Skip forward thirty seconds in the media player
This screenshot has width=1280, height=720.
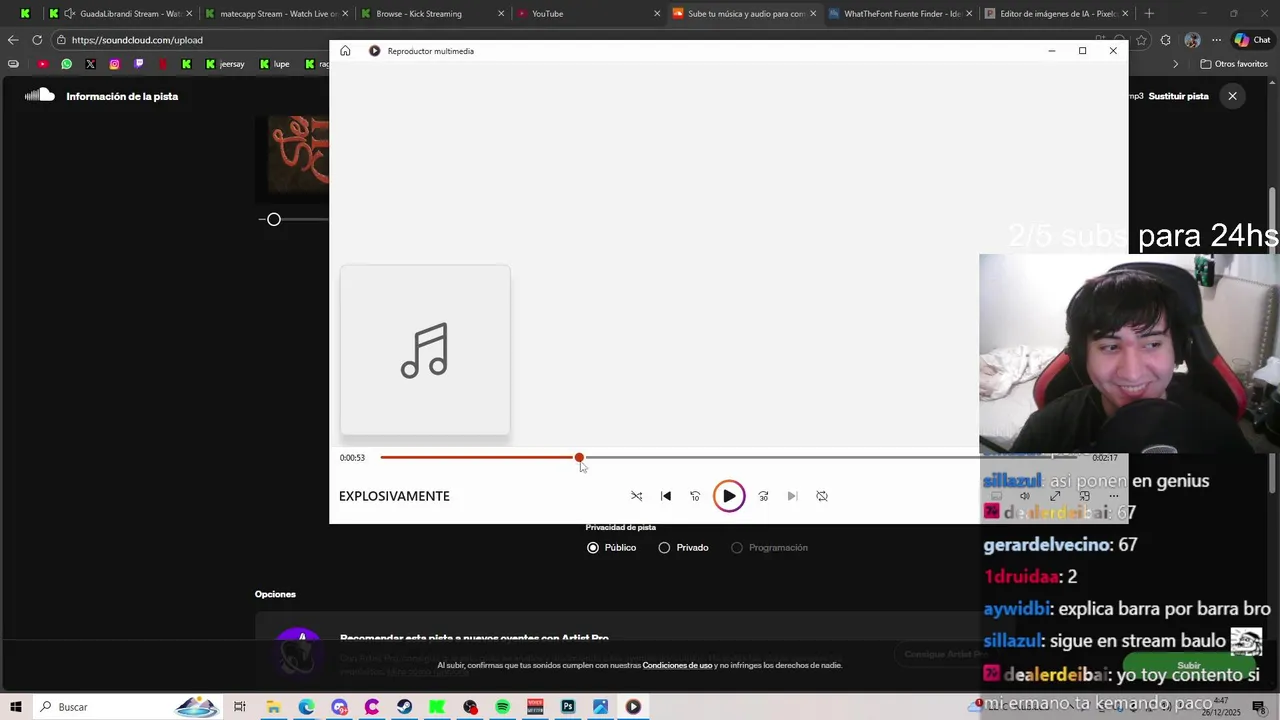[x=763, y=496]
